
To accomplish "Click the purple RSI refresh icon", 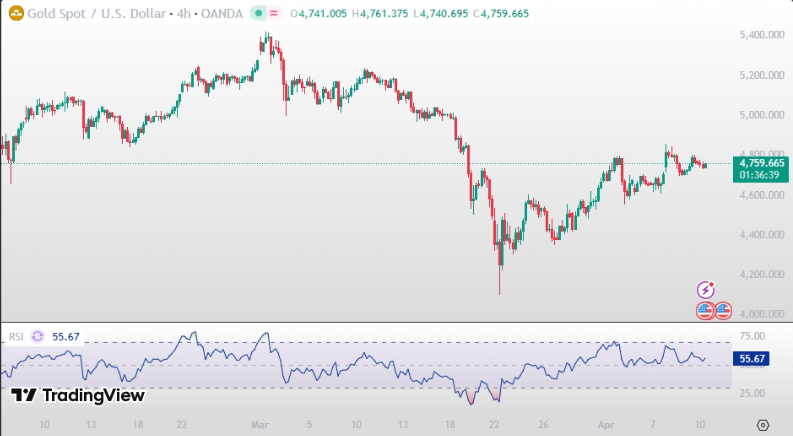I will point(38,338).
